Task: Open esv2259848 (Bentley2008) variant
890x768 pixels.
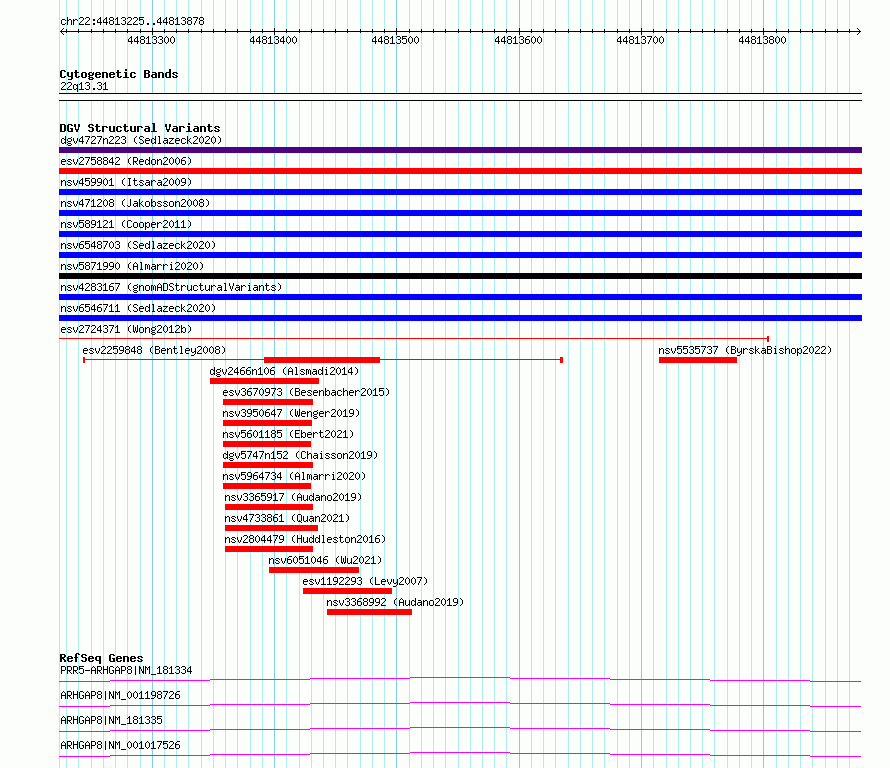Action: 154,350
